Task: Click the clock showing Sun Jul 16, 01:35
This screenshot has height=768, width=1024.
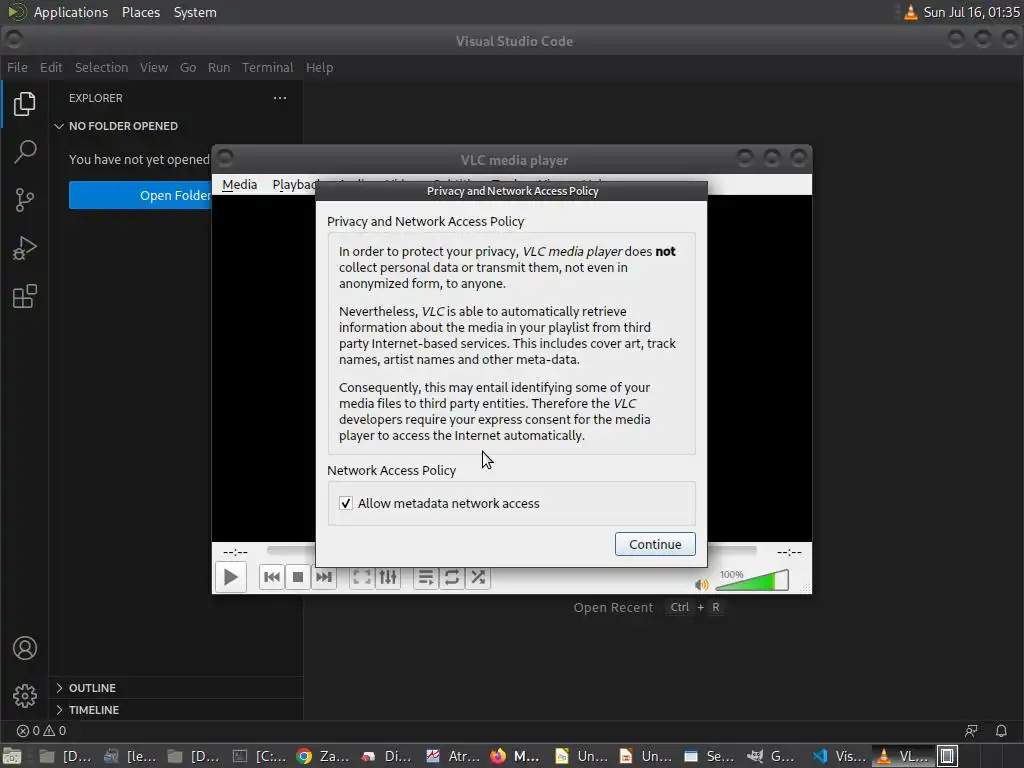Action: [971, 12]
